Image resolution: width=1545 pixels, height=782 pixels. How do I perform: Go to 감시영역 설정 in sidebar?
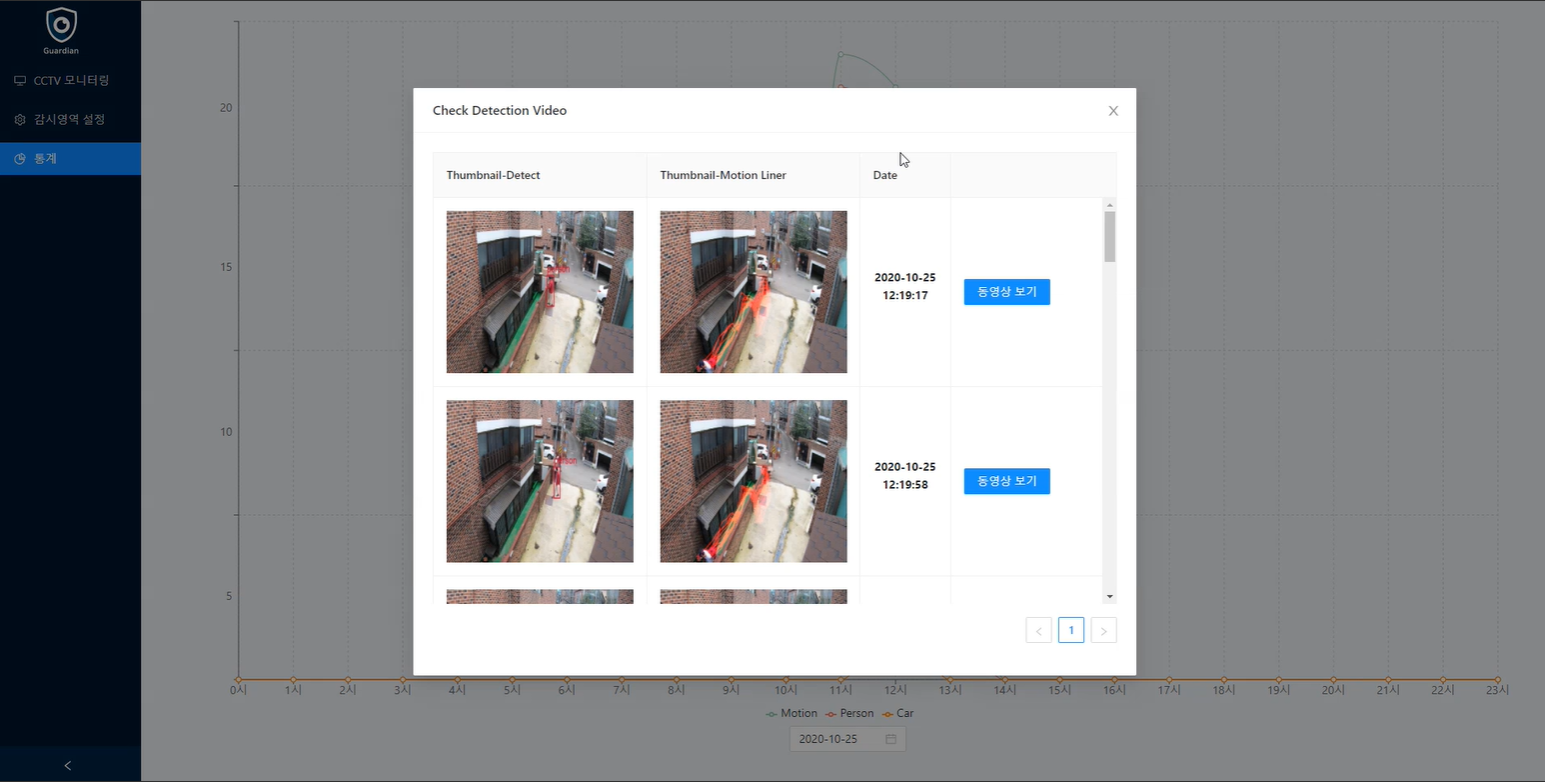coord(70,119)
